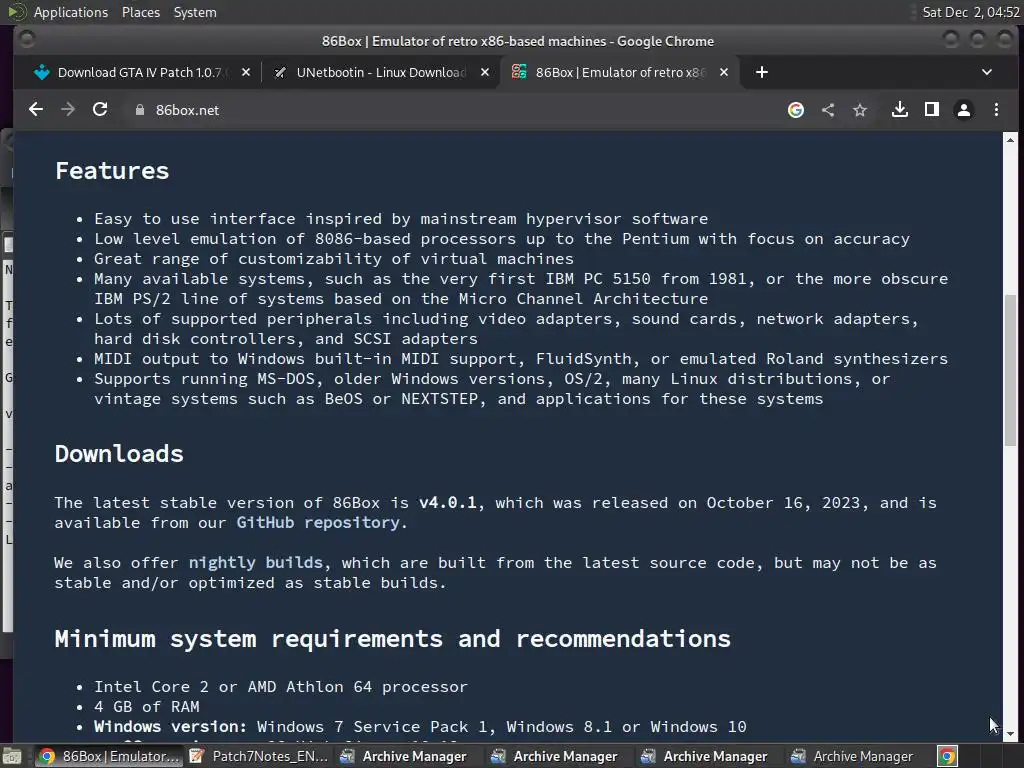
Task: Close the UNetbootin tab
Action: click(485, 72)
